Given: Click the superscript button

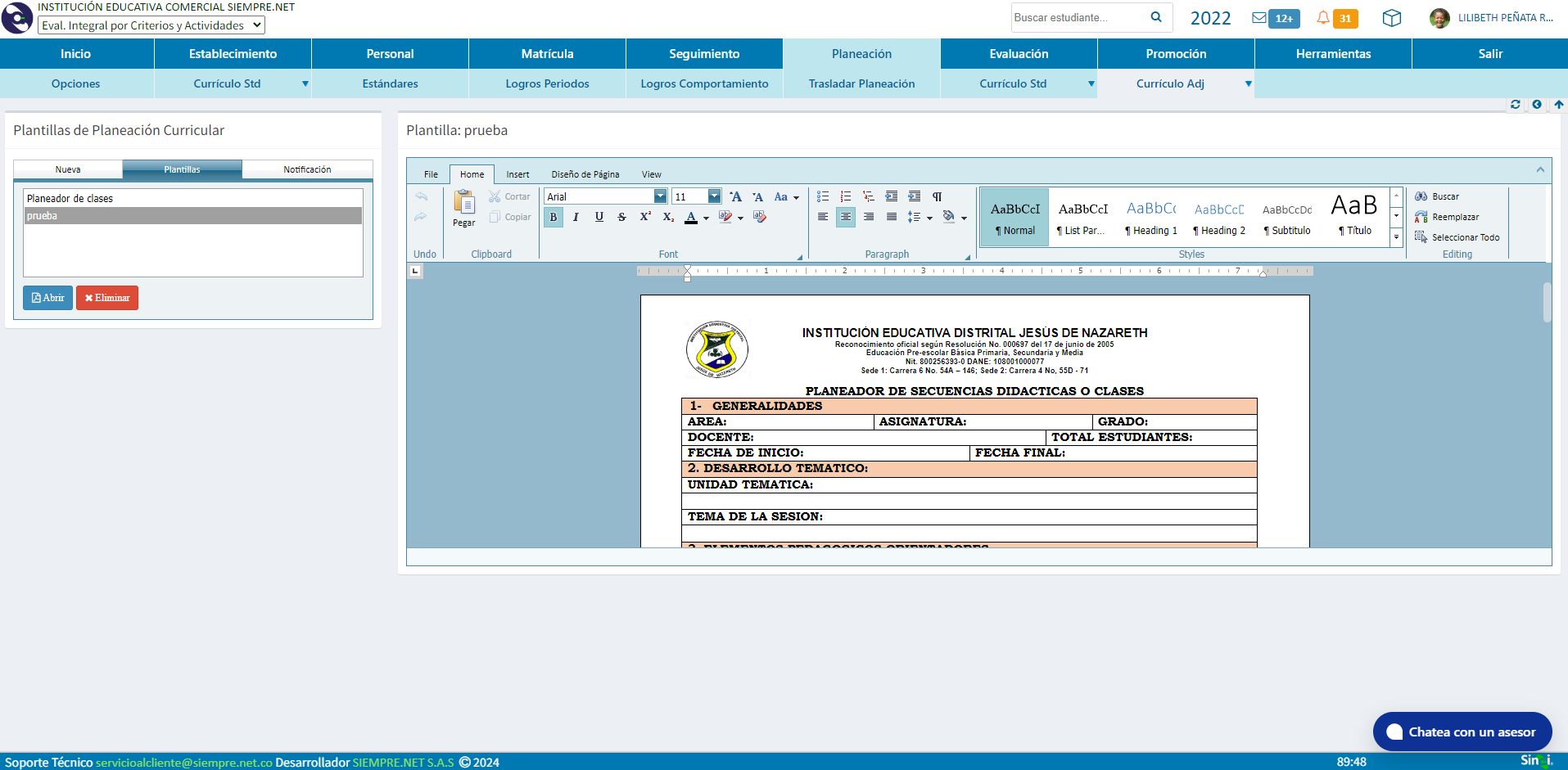Looking at the screenshot, I should click(645, 217).
